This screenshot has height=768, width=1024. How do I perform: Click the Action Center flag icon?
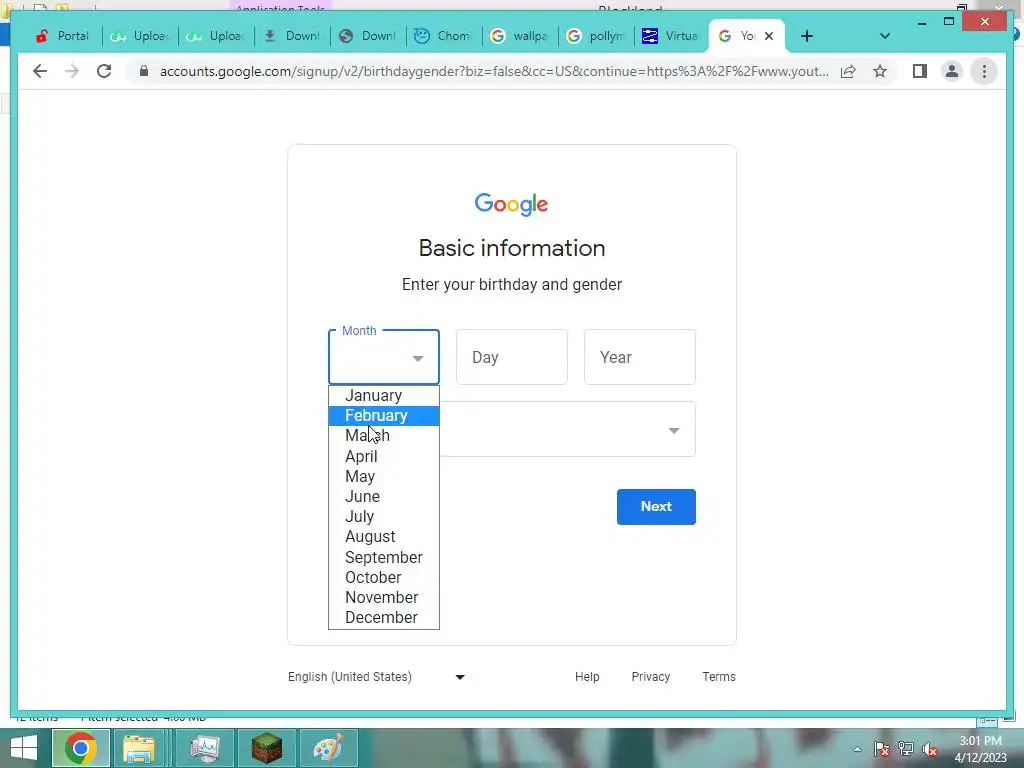pos(882,750)
